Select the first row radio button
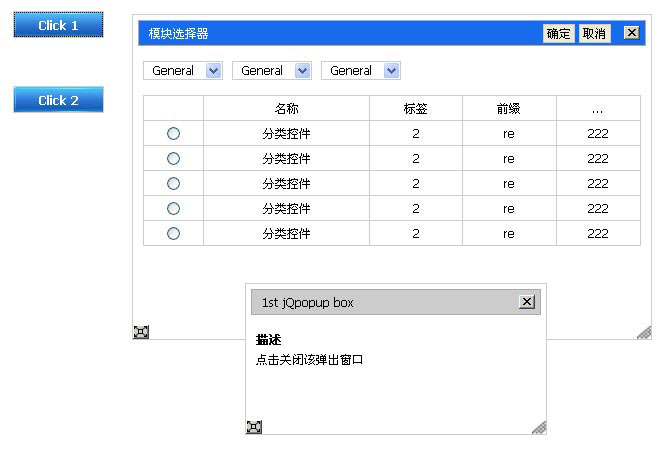The image size is (662, 449). 173,133
